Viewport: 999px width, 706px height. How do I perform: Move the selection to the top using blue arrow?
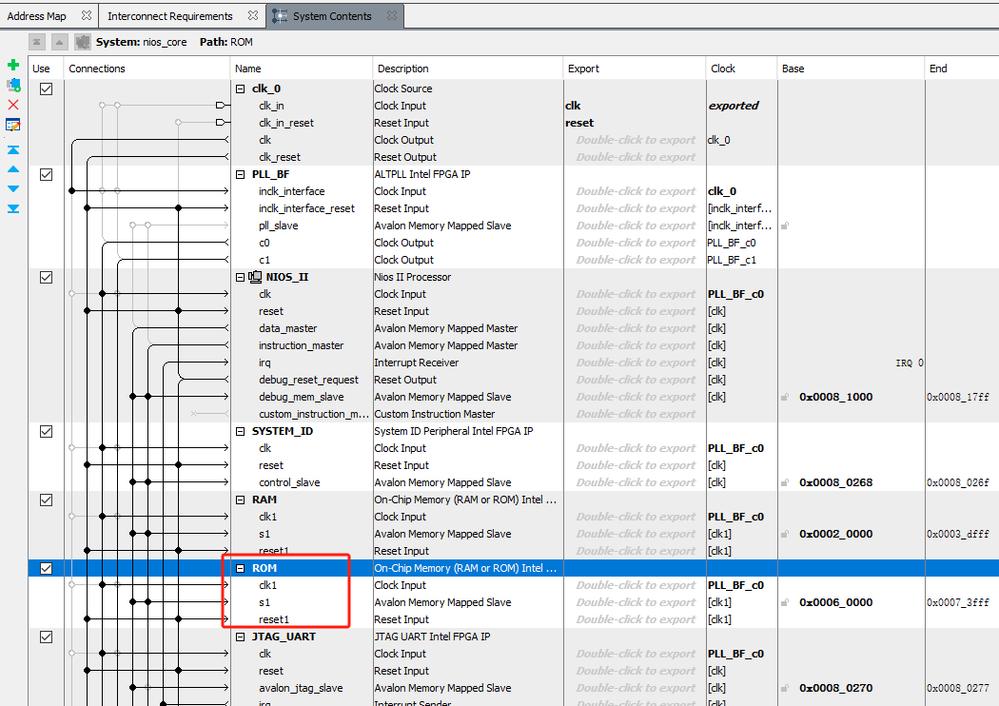[13, 150]
